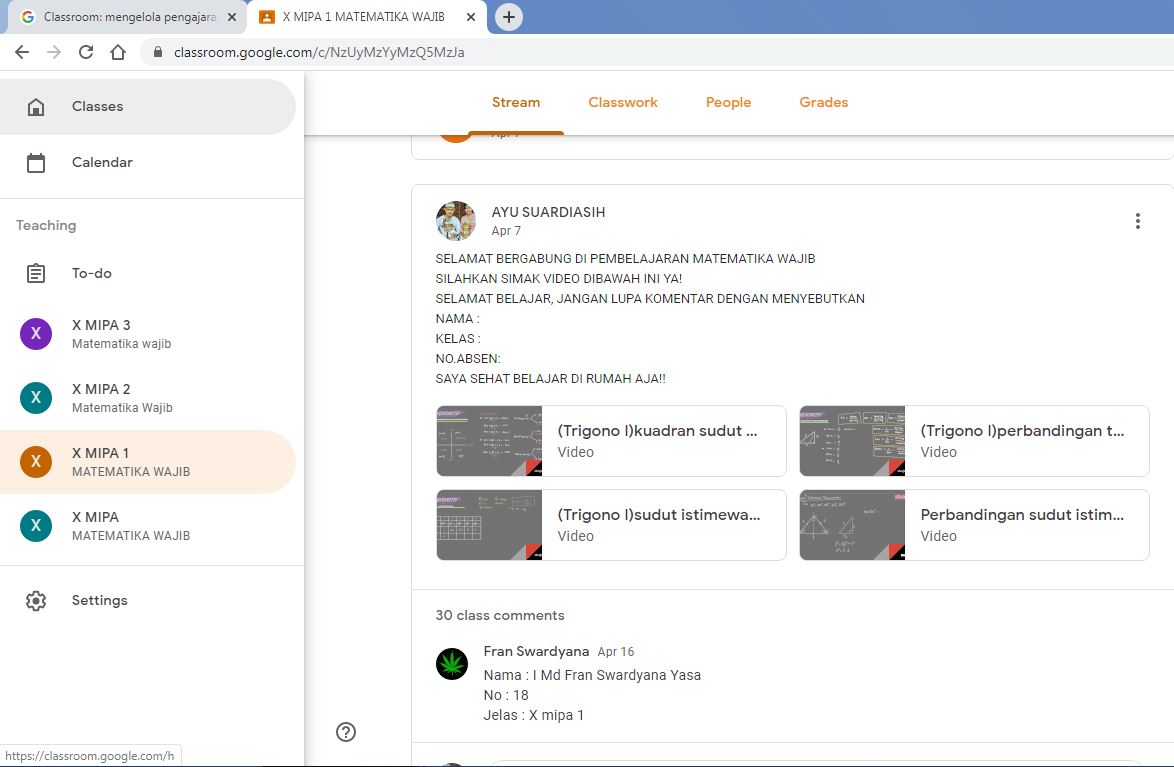Click the Apr 7 post date
This screenshot has height=767, width=1174.
pyautogui.click(x=506, y=231)
